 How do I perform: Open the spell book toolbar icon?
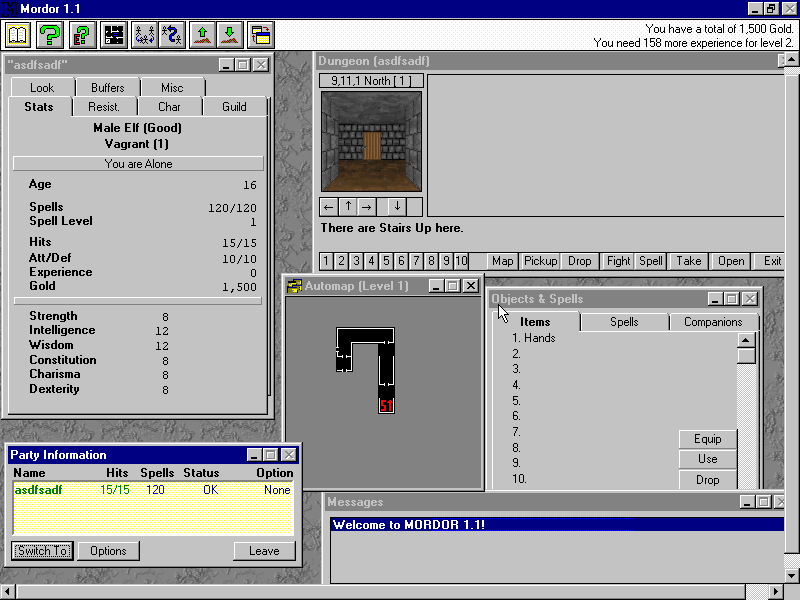[x=18, y=35]
